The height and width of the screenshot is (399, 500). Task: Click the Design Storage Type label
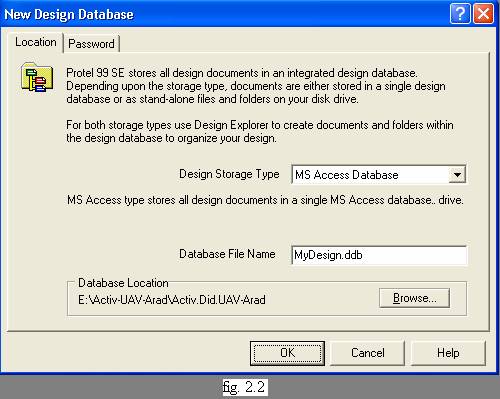(229, 174)
